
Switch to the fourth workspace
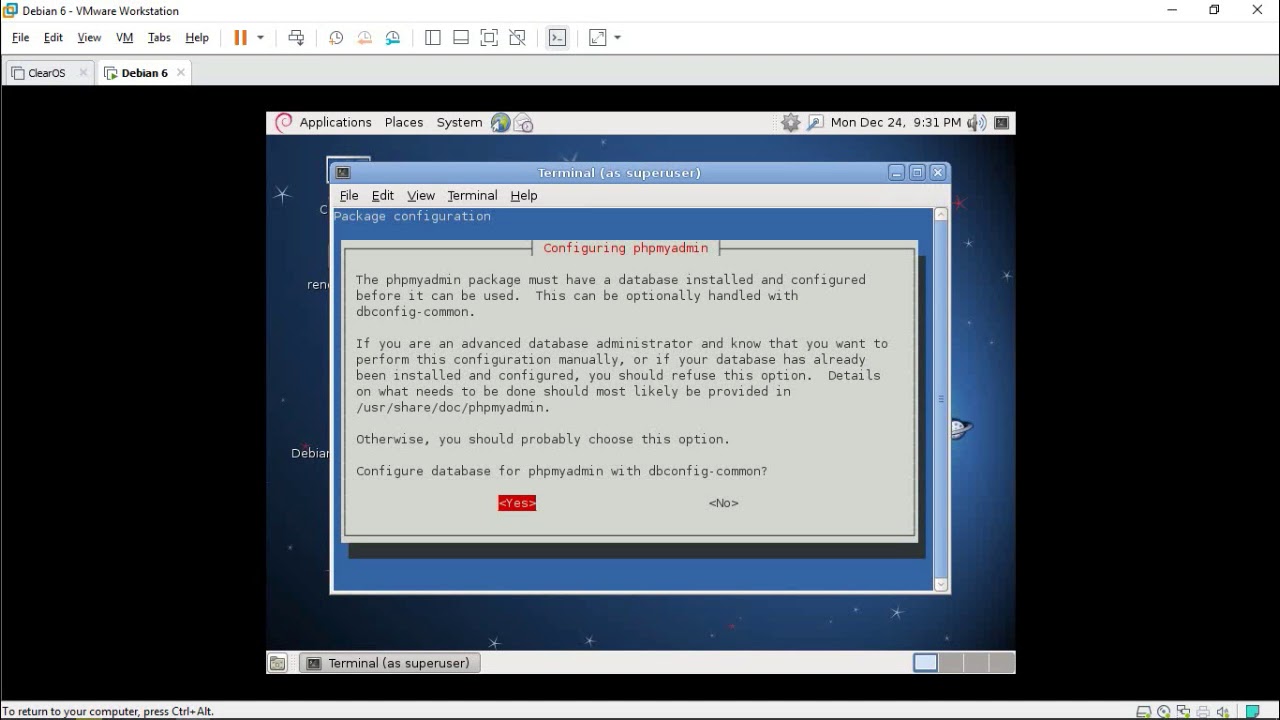click(x=1001, y=663)
